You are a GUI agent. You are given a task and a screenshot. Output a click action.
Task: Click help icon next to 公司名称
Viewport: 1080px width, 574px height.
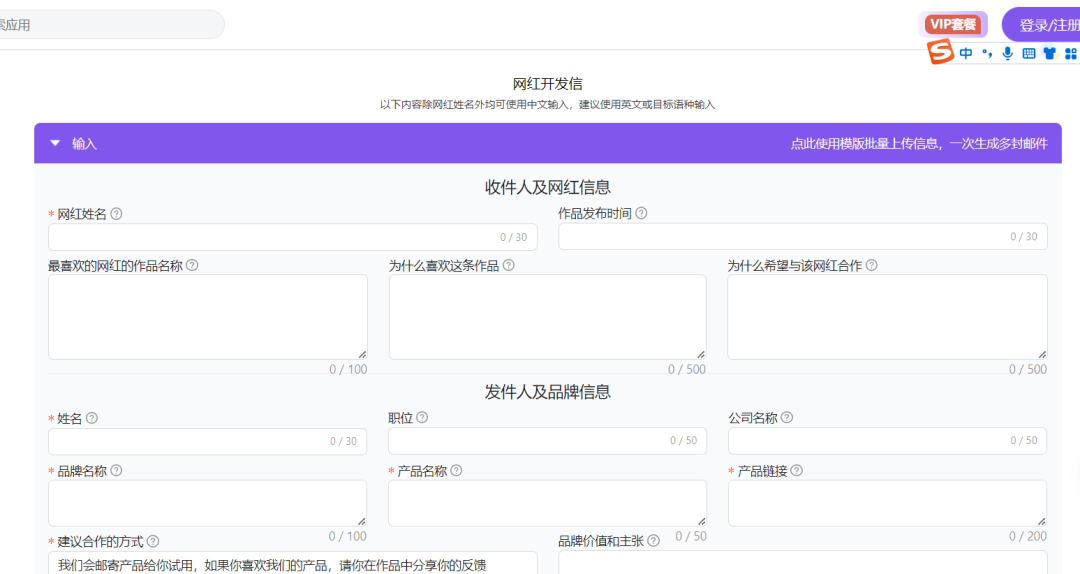click(787, 418)
